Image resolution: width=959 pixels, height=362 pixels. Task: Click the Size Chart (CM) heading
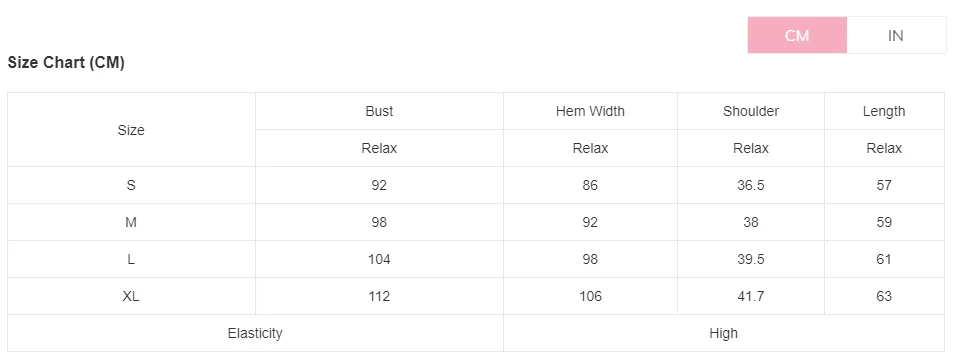[66, 62]
